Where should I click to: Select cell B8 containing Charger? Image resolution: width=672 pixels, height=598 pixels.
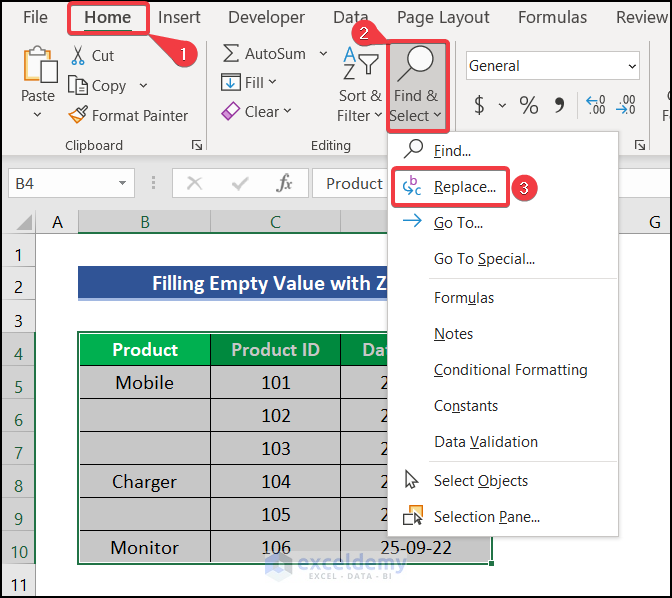pos(144,482)
